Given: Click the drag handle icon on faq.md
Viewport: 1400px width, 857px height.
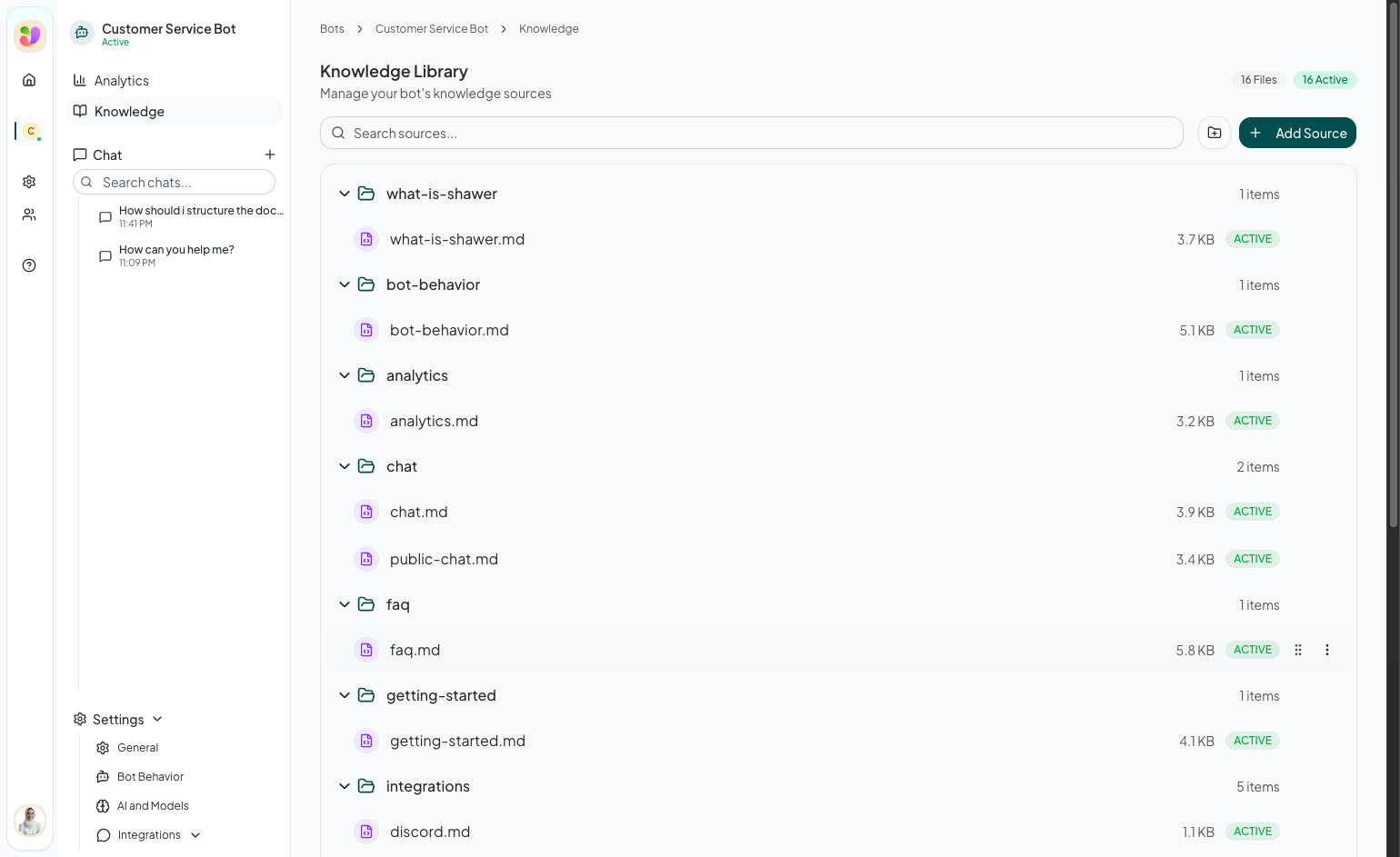Looking at the screenshot, I should pyautogui.click(x=1298, y=650).
